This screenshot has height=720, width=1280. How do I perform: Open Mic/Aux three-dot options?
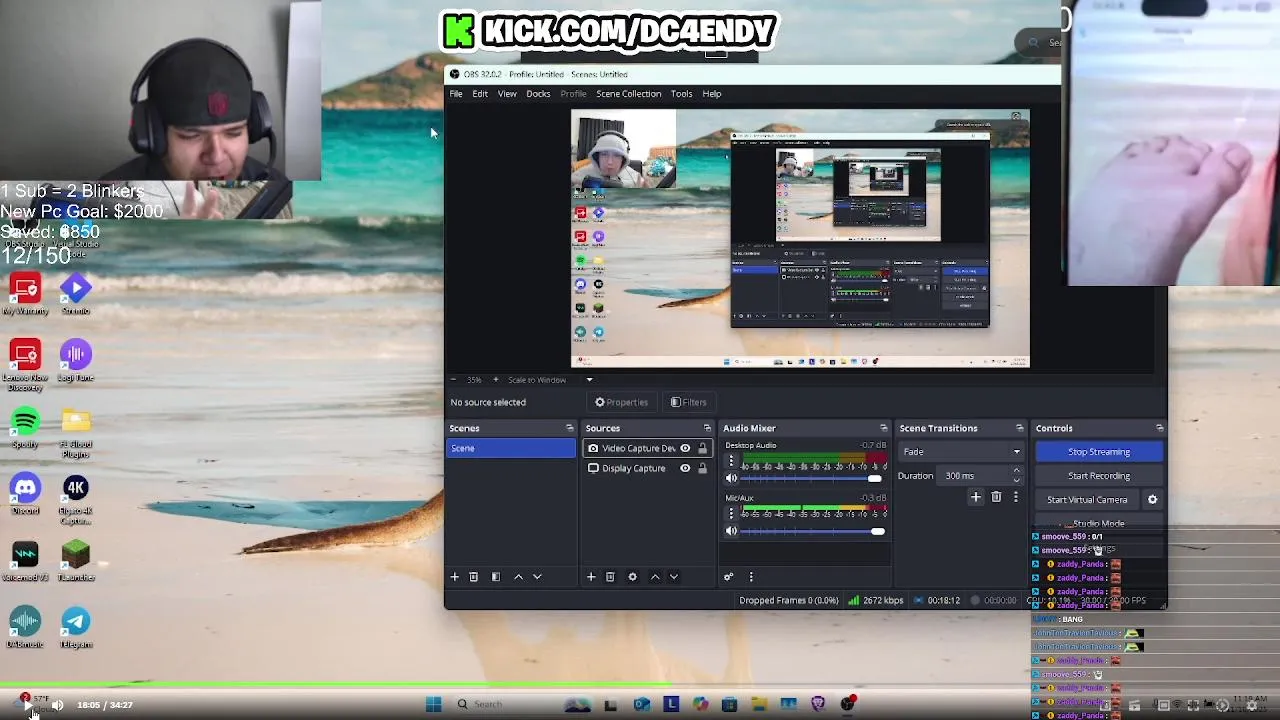[x=731, y=514]
